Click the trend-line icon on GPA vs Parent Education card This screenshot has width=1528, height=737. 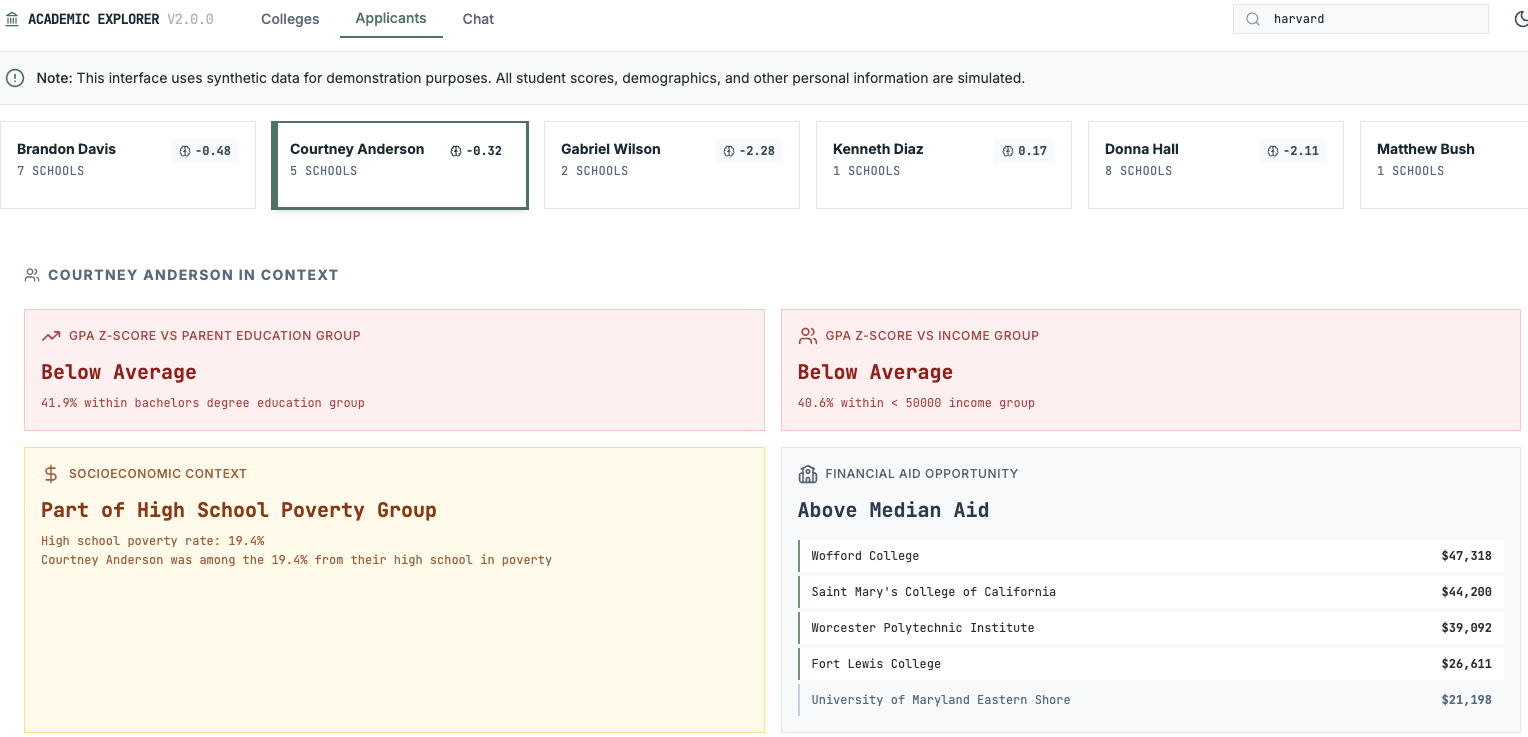[51, 335]
